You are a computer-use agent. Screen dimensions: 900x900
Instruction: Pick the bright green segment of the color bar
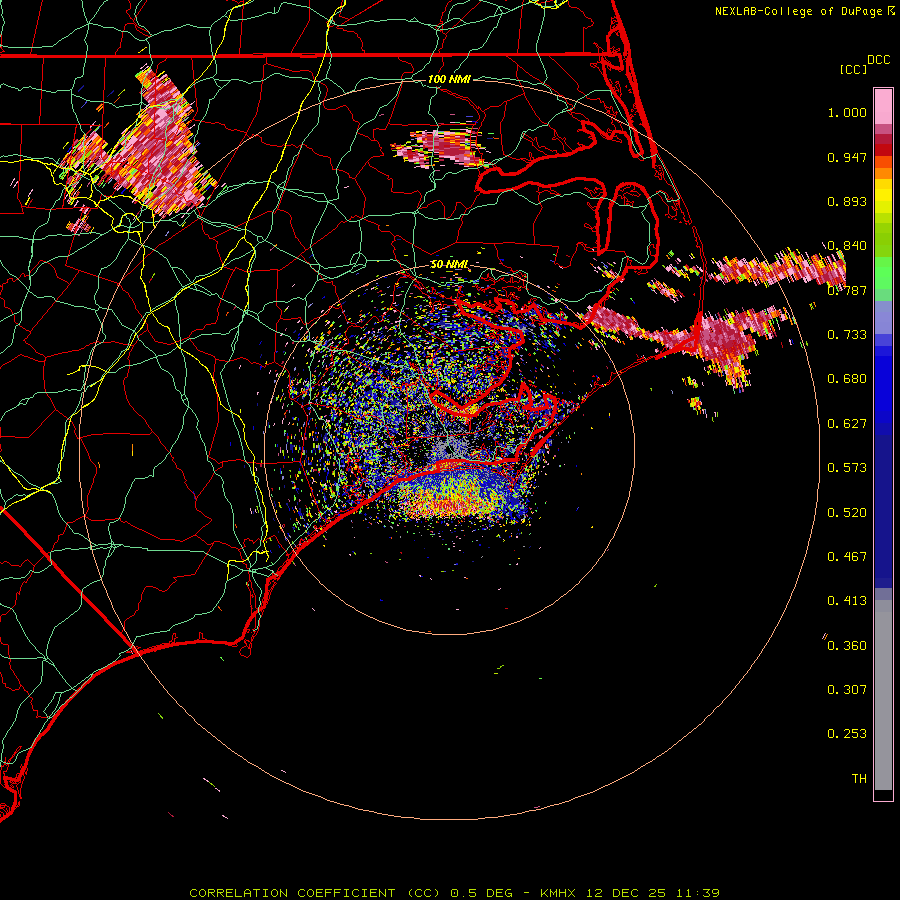[883, 273]
